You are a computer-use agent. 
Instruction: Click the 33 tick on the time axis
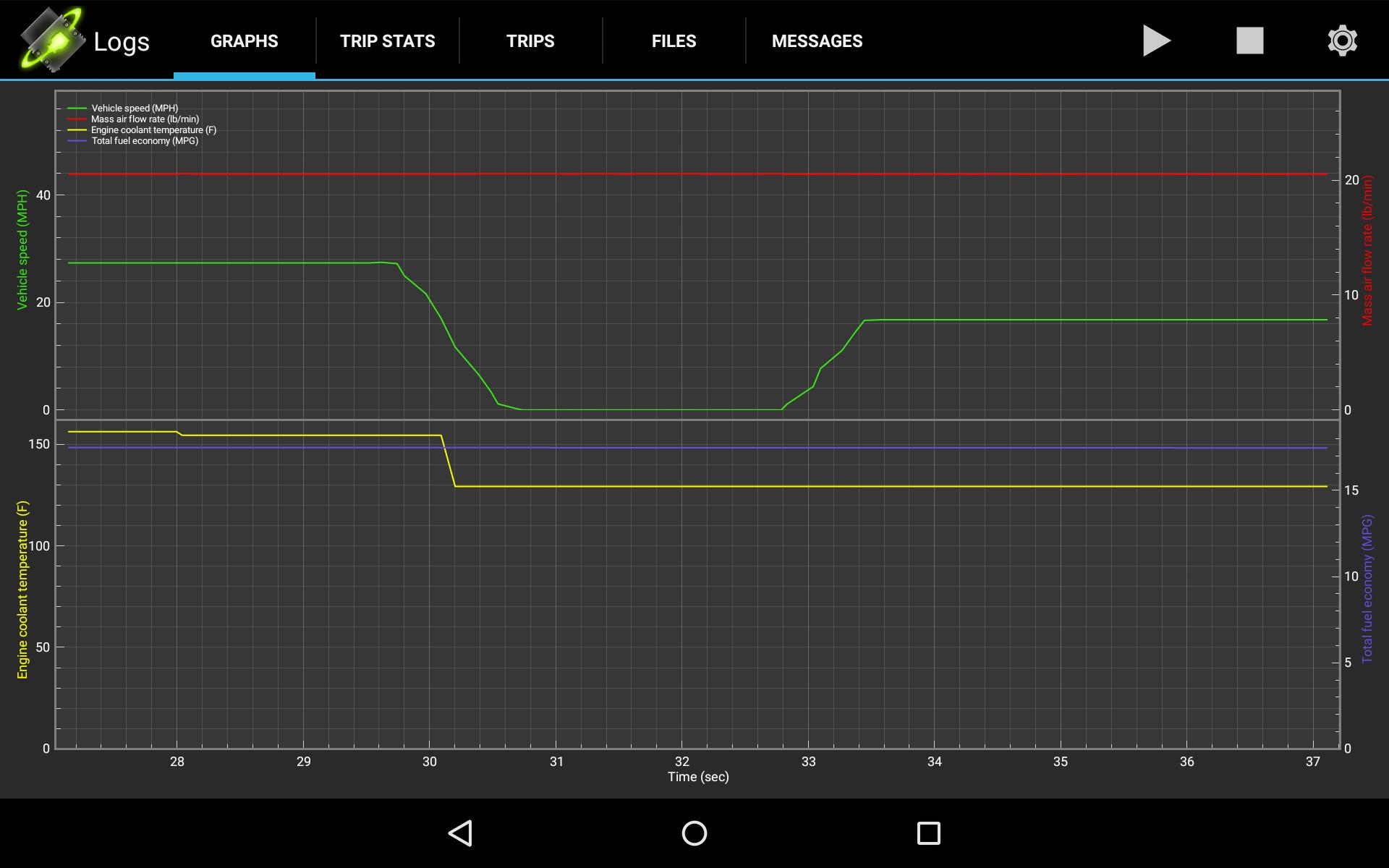click(x=808, y=762)
